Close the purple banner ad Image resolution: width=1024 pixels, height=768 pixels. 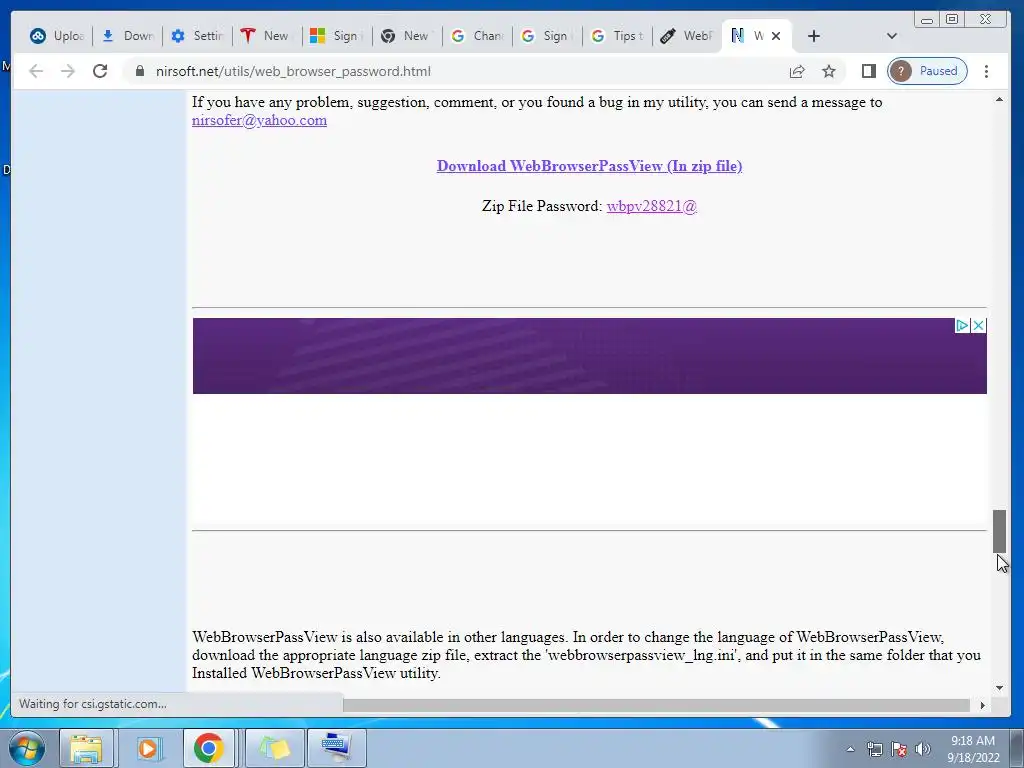pyautogui.click(x=978, y=325)
